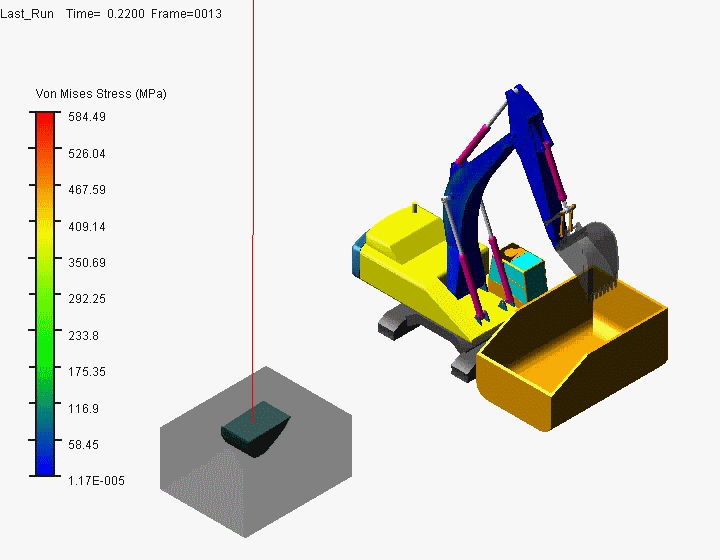The height and width of the screenshot is (560, 720).
Task: Click the 116.9 legend value
Action: point(83,409)
